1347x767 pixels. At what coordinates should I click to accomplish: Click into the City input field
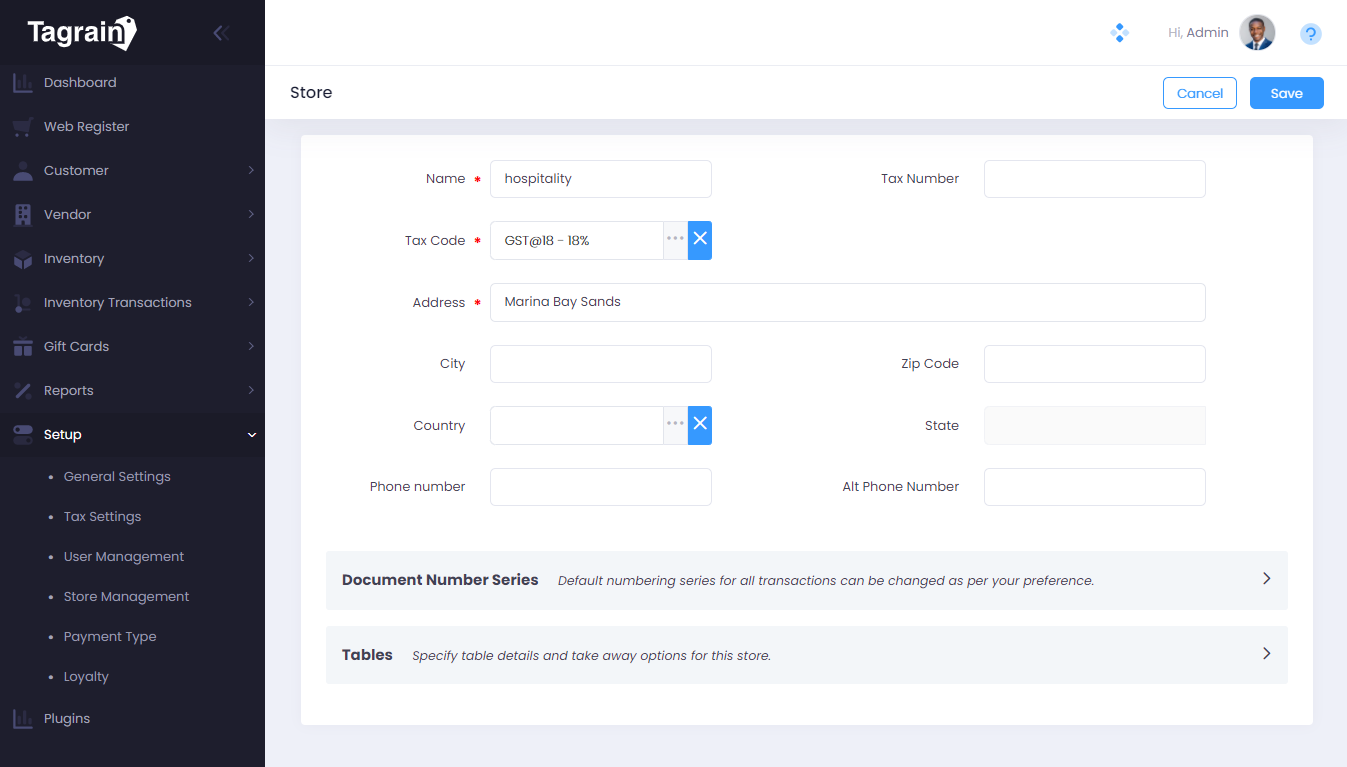tap(600, 364)
